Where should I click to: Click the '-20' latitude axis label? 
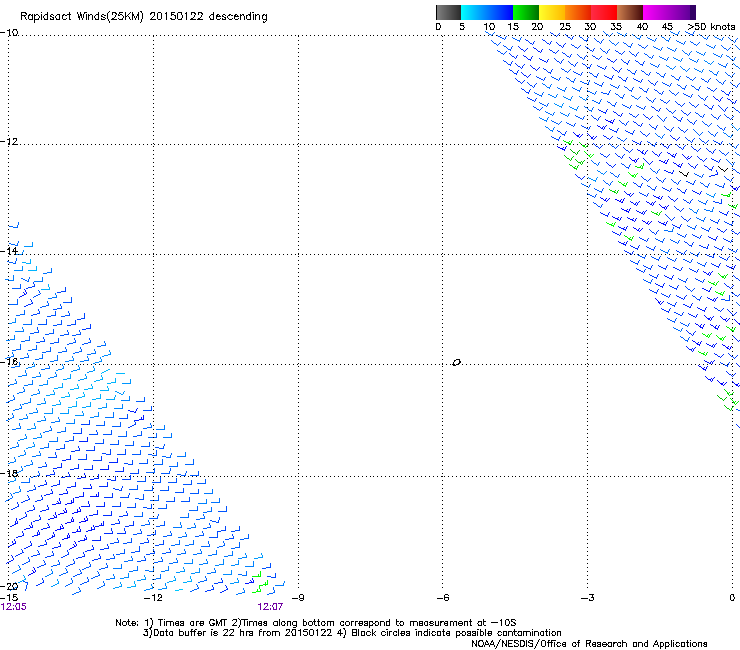(x=9, y=586)
